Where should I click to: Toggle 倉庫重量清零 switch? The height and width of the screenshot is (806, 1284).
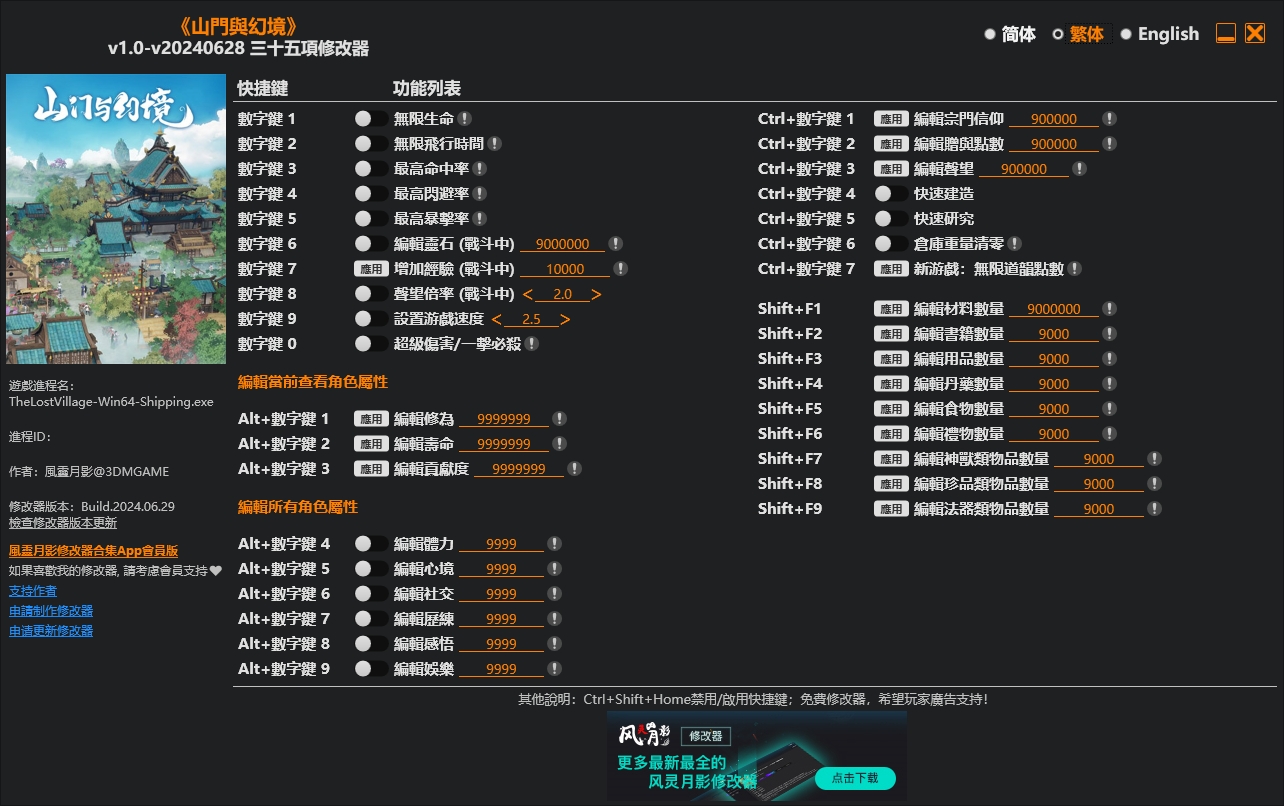pos(891,244)
